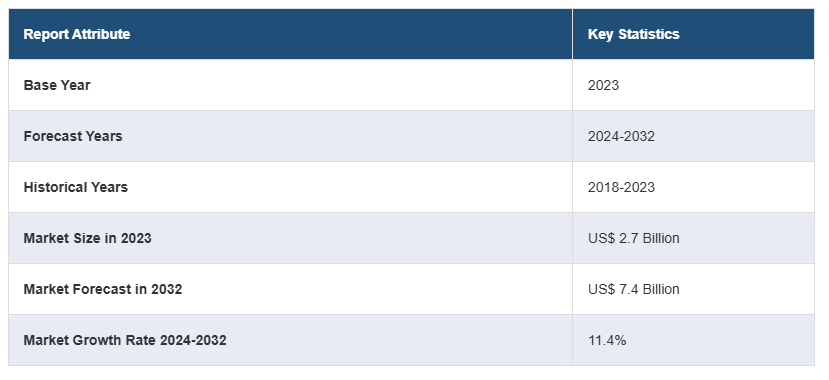Select the Market Forecast in 2032 label
Screen dimensions: 829x380
(x=103, y=289)
